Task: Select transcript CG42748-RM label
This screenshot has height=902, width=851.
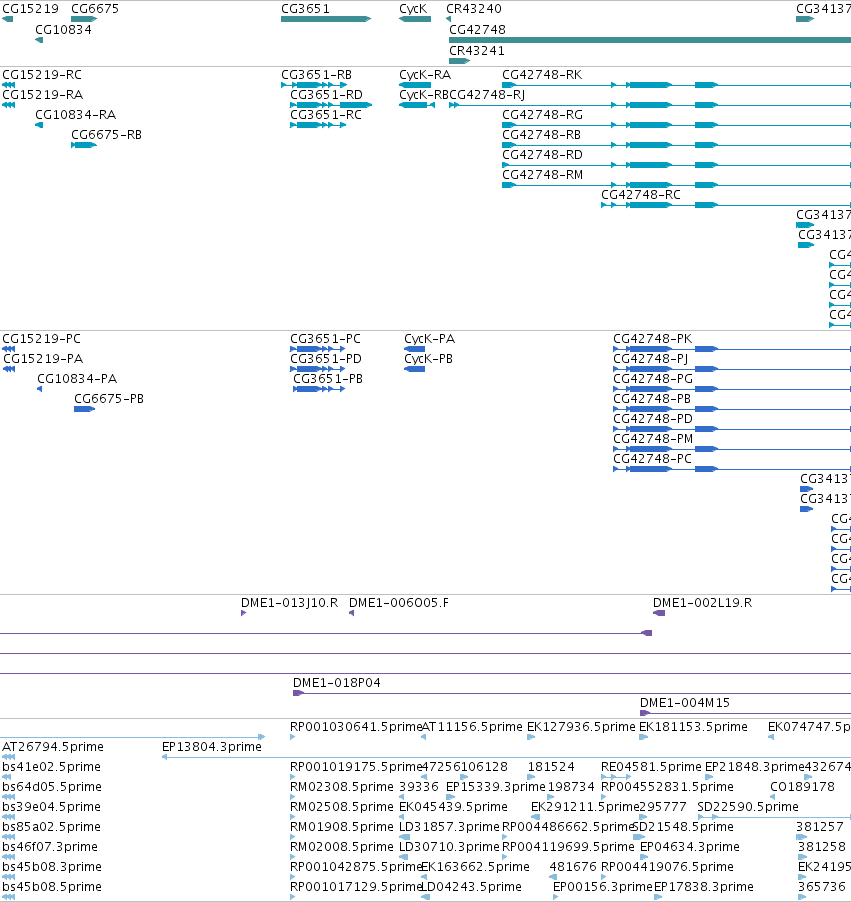Action: tap(543, 174)
